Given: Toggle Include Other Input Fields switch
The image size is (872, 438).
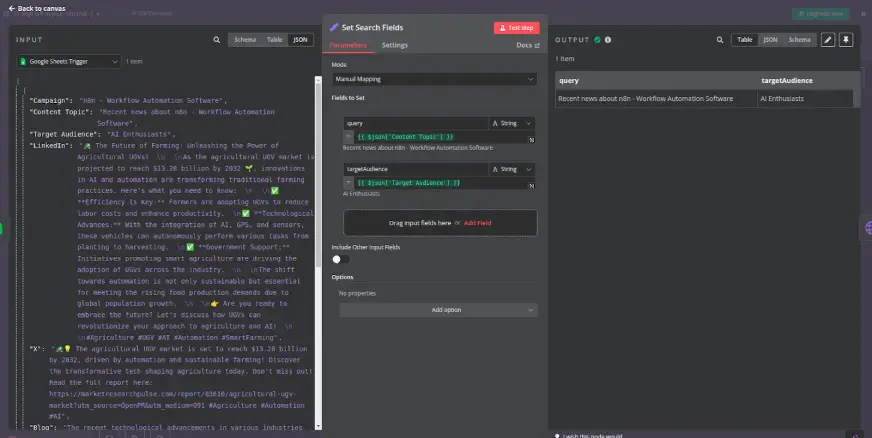Looking at the screenshot, I should pos(341,259).
